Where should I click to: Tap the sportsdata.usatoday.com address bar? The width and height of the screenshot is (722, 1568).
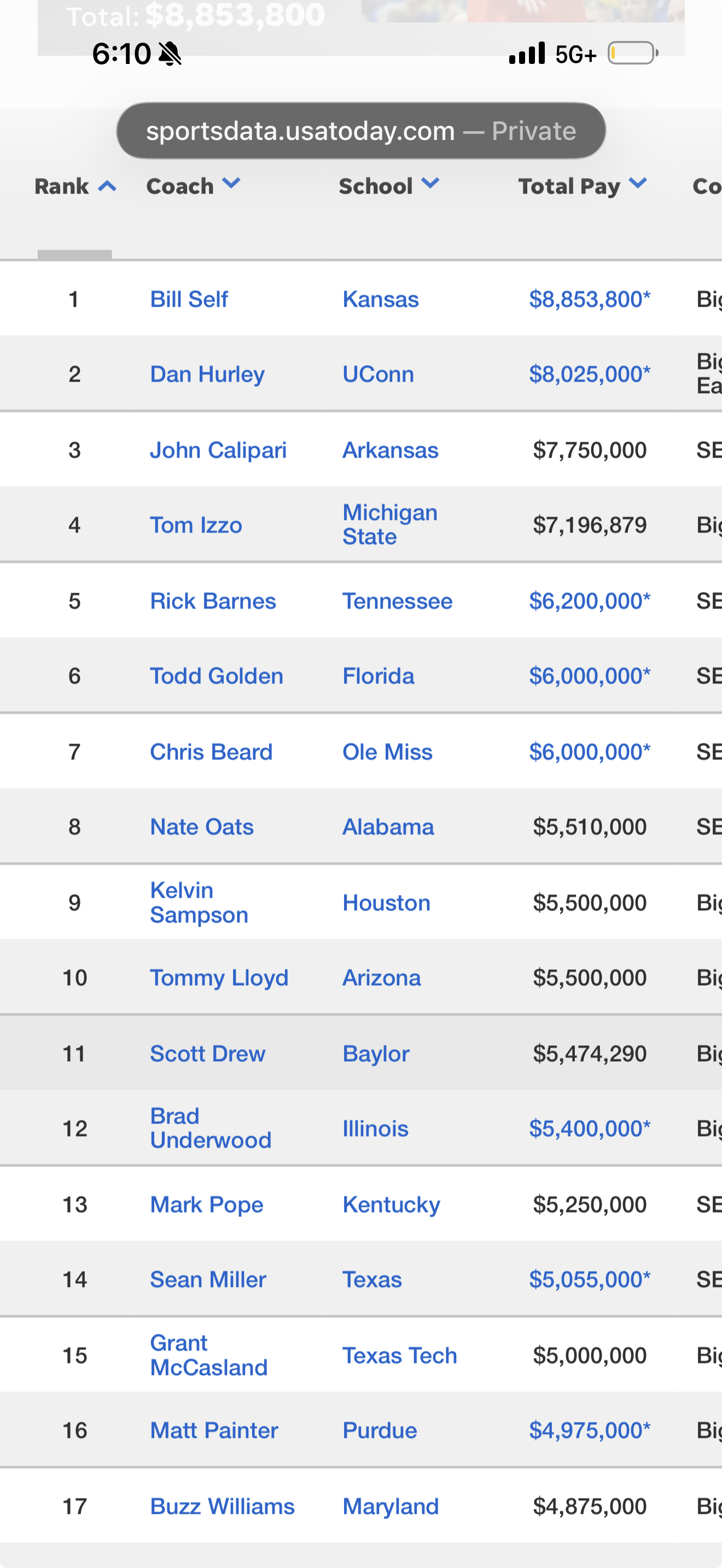click(360, 131)
